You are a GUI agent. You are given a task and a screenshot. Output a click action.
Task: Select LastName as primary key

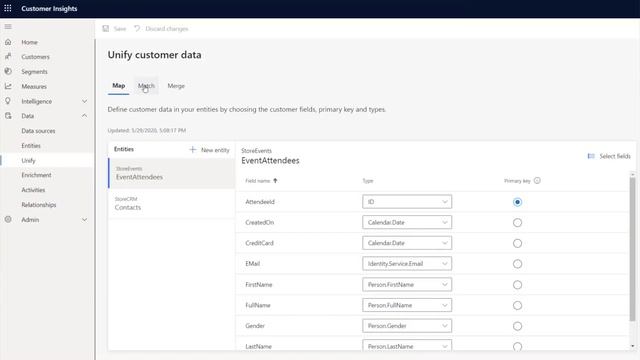(x=517, y=347)
